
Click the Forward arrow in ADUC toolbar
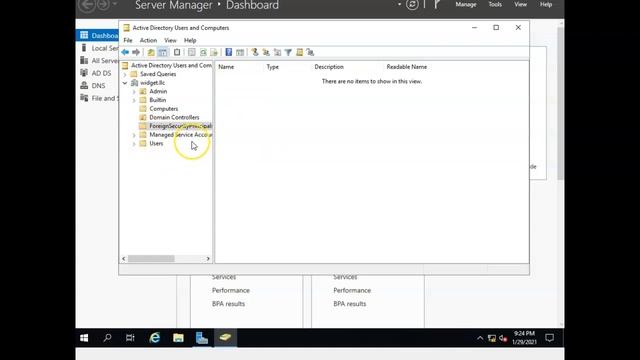[136, 52]
